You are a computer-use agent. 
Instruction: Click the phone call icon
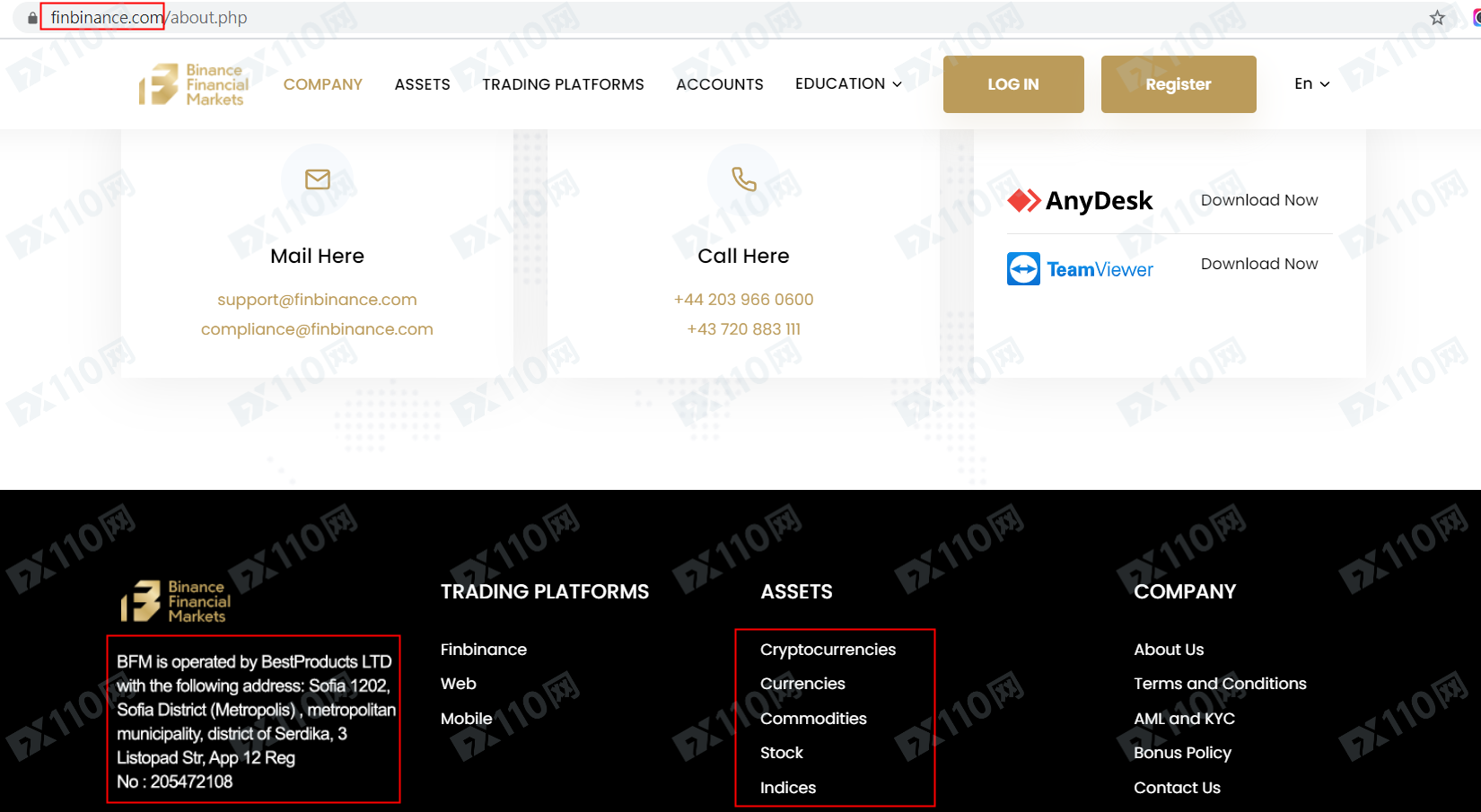pos(744,179)
